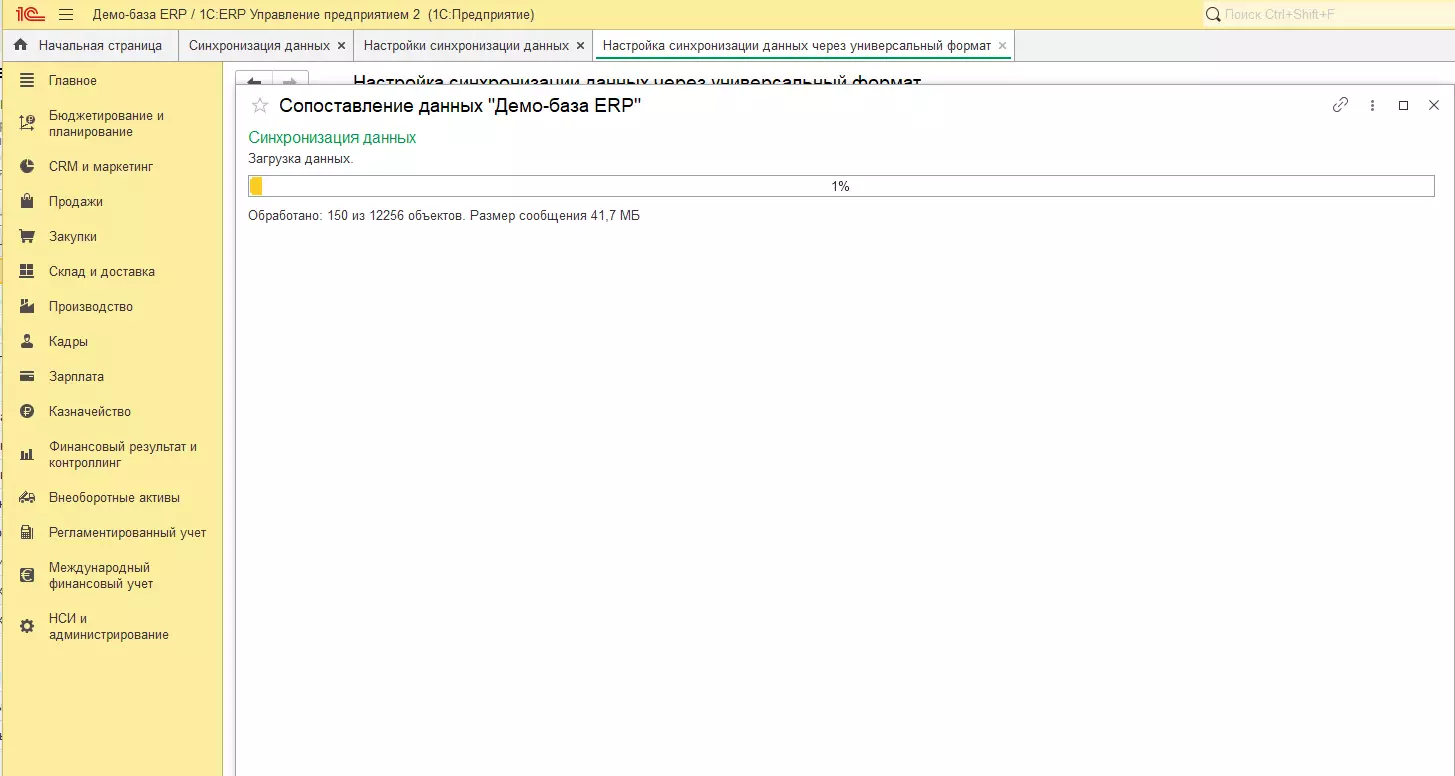
Task: Switch to the Начальная страница tab
Action: pyautogui.click(x=90, y=46)
